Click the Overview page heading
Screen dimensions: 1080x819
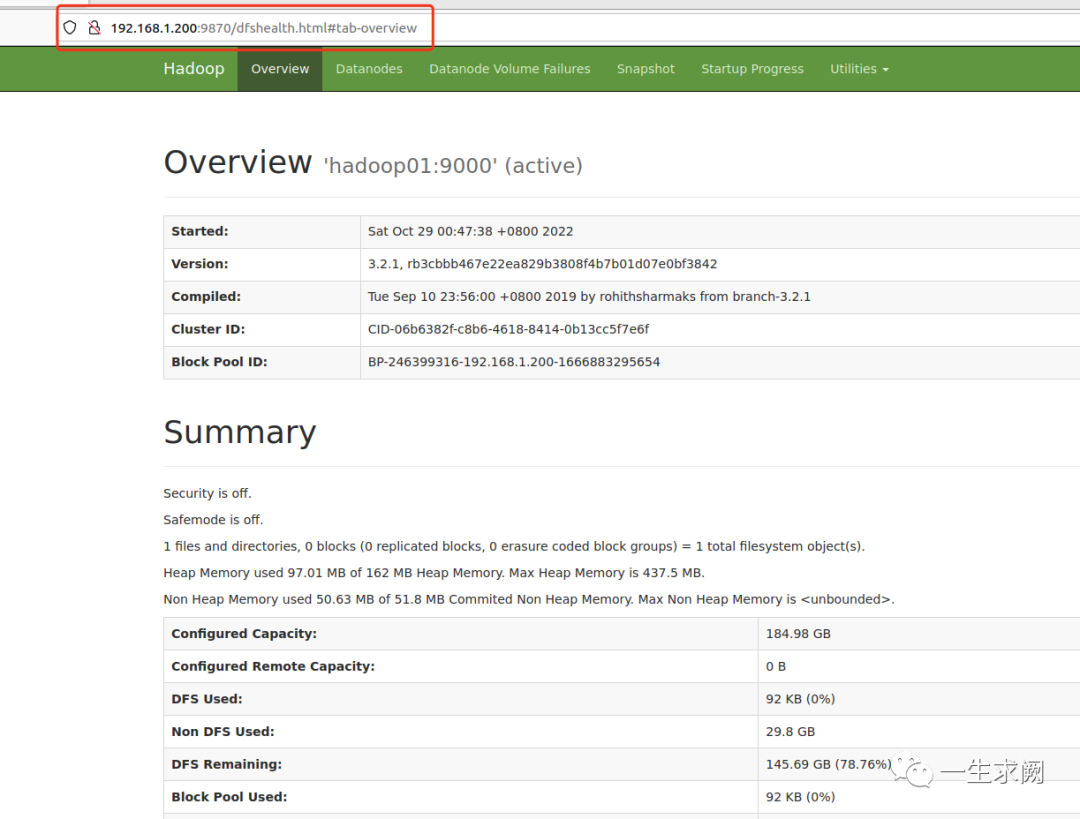[x=238, y=163]
